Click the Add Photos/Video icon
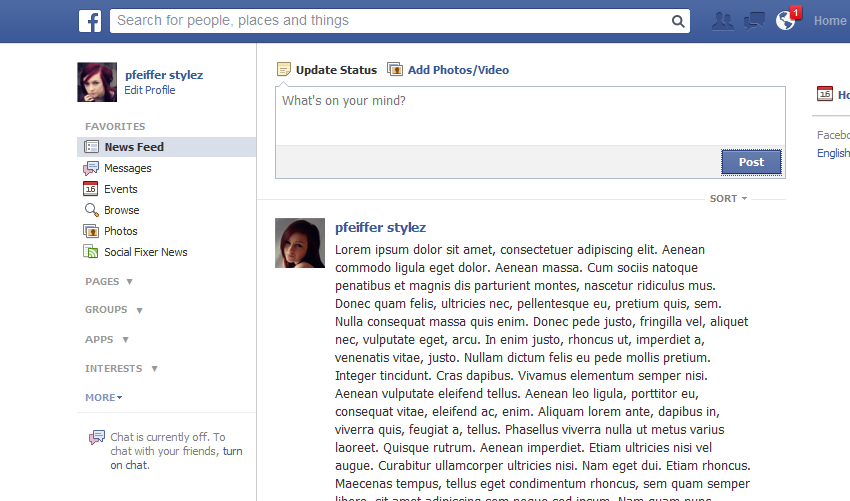The image size is (850, 501). point(395,69)
